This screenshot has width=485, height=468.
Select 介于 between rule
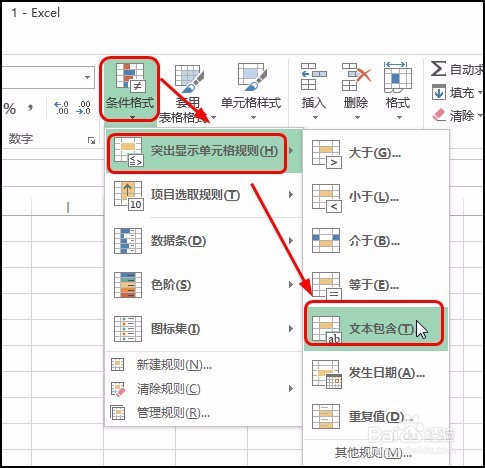tap(376, 241)
